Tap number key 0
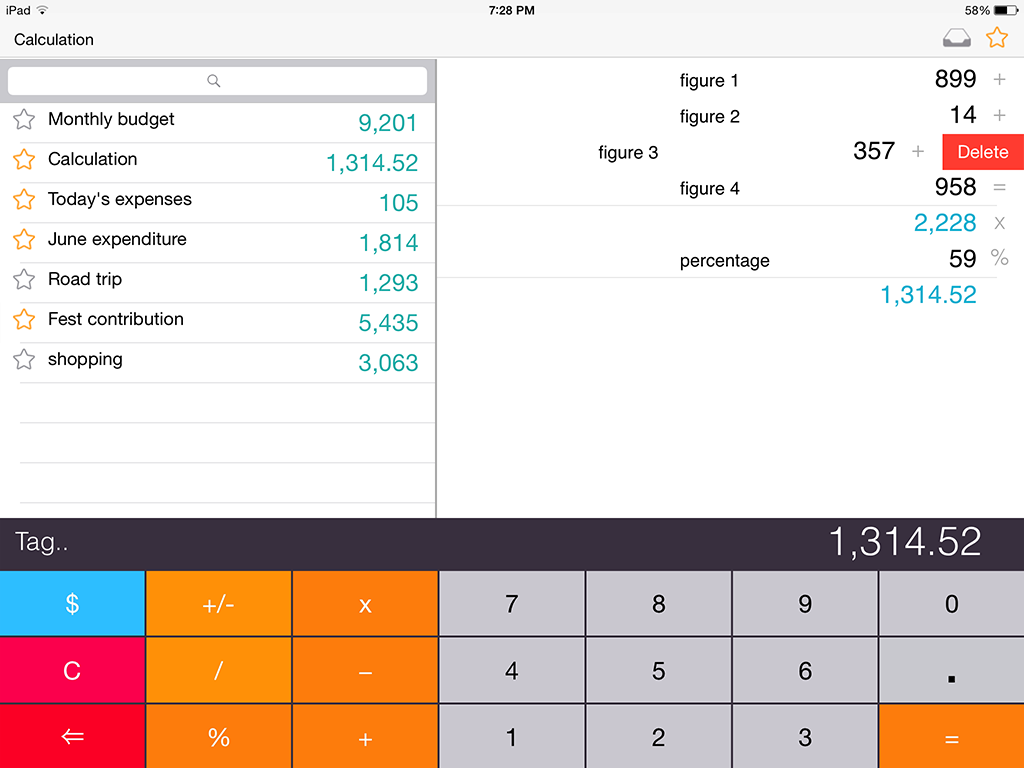1024x768 pixels. pos(952,603)
